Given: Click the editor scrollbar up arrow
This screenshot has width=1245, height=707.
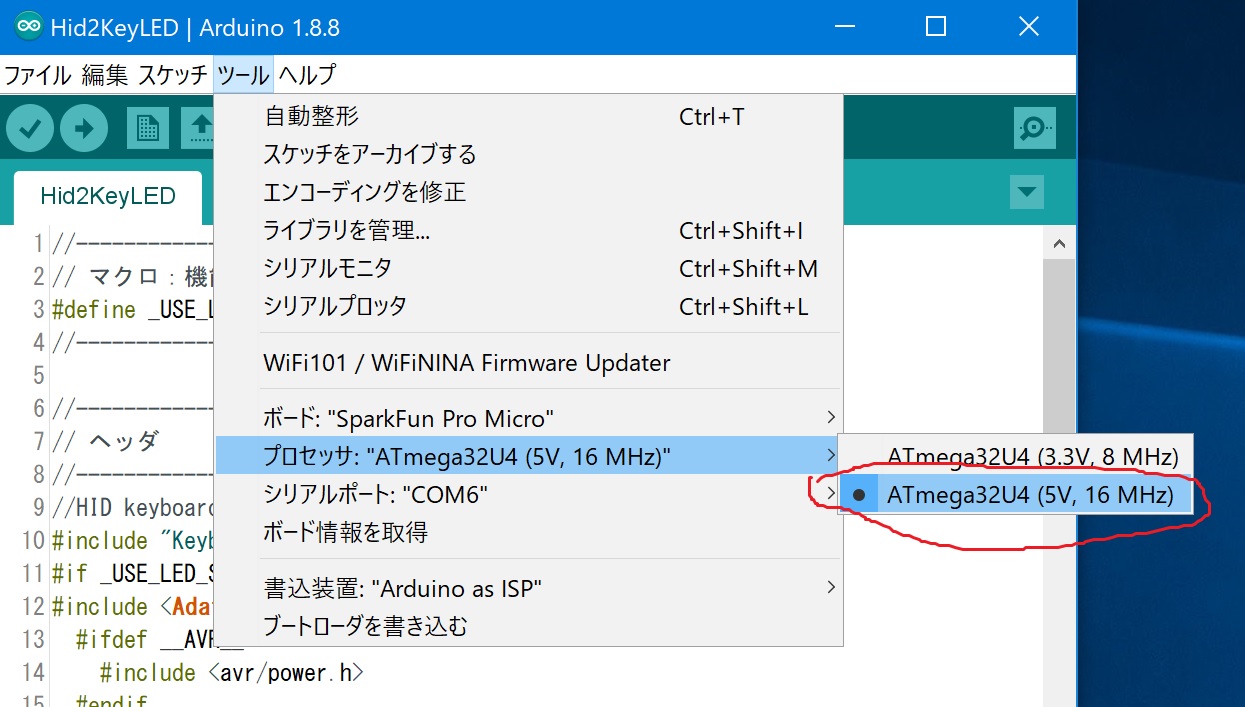Looking at the screenshot, I should tap(1059, 243).
